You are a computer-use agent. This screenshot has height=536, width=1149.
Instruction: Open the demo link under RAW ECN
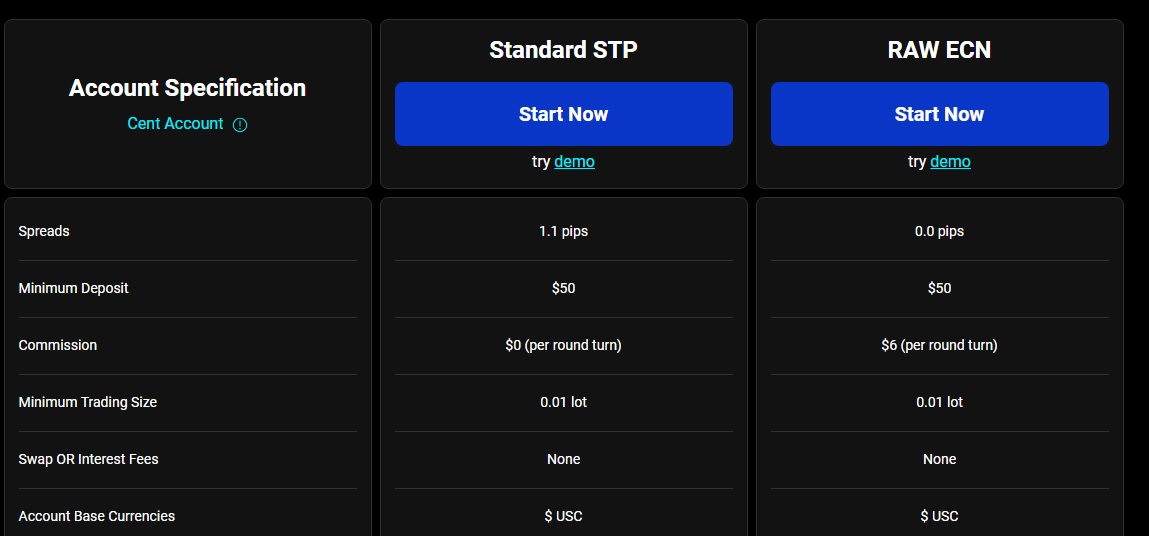950,161
